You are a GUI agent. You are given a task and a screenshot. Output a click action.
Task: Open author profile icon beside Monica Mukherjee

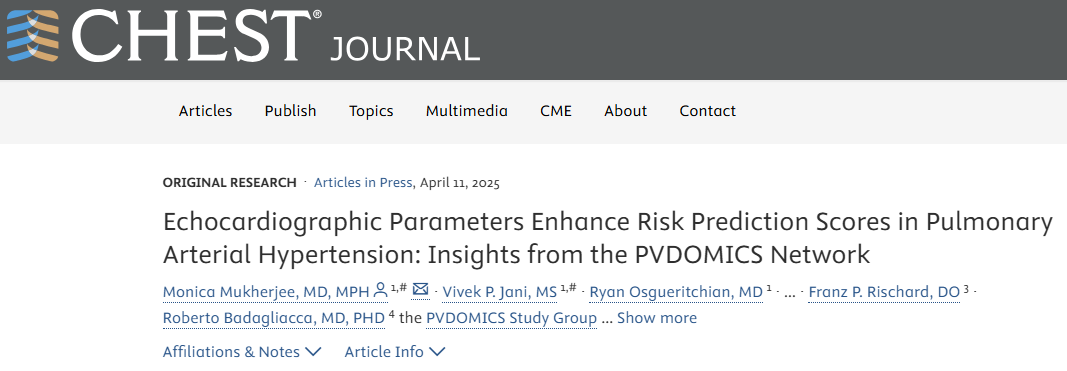(381, 291)
